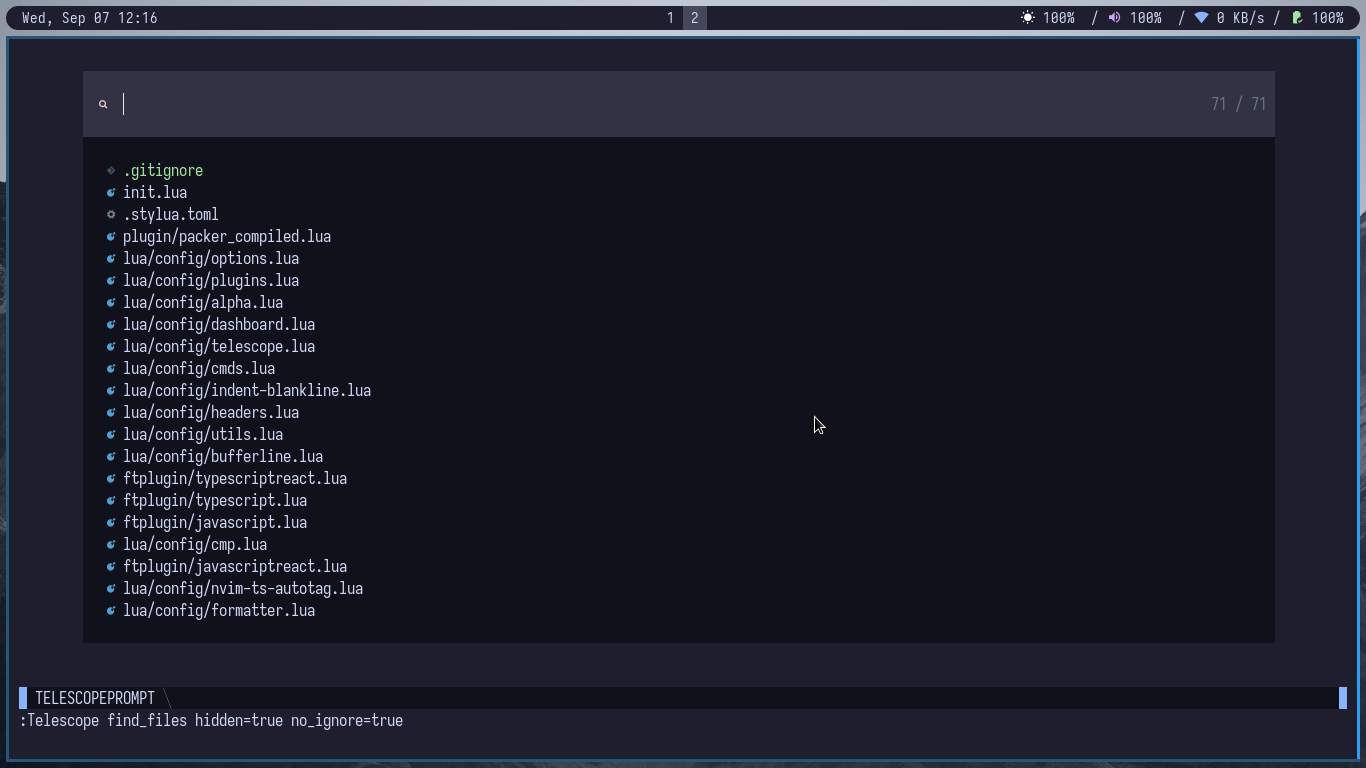Click the Lua icon beside lua/config/alpha.lua
This screenshot has width=1366, height=768.
(x=111, y=302)
